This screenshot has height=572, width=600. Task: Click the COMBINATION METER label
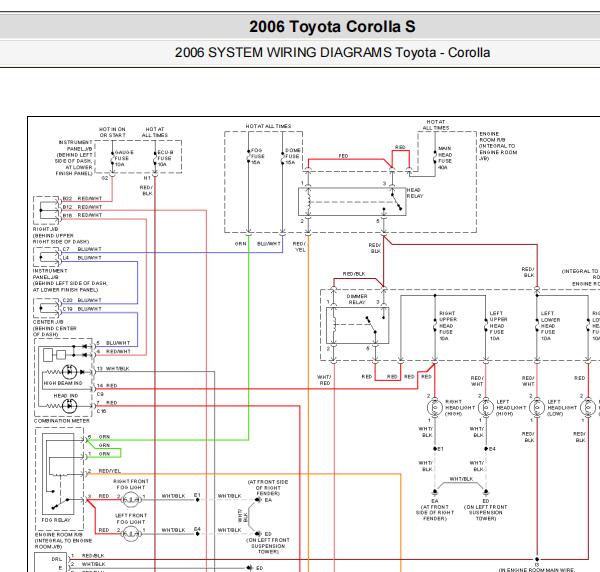(62, 420)
